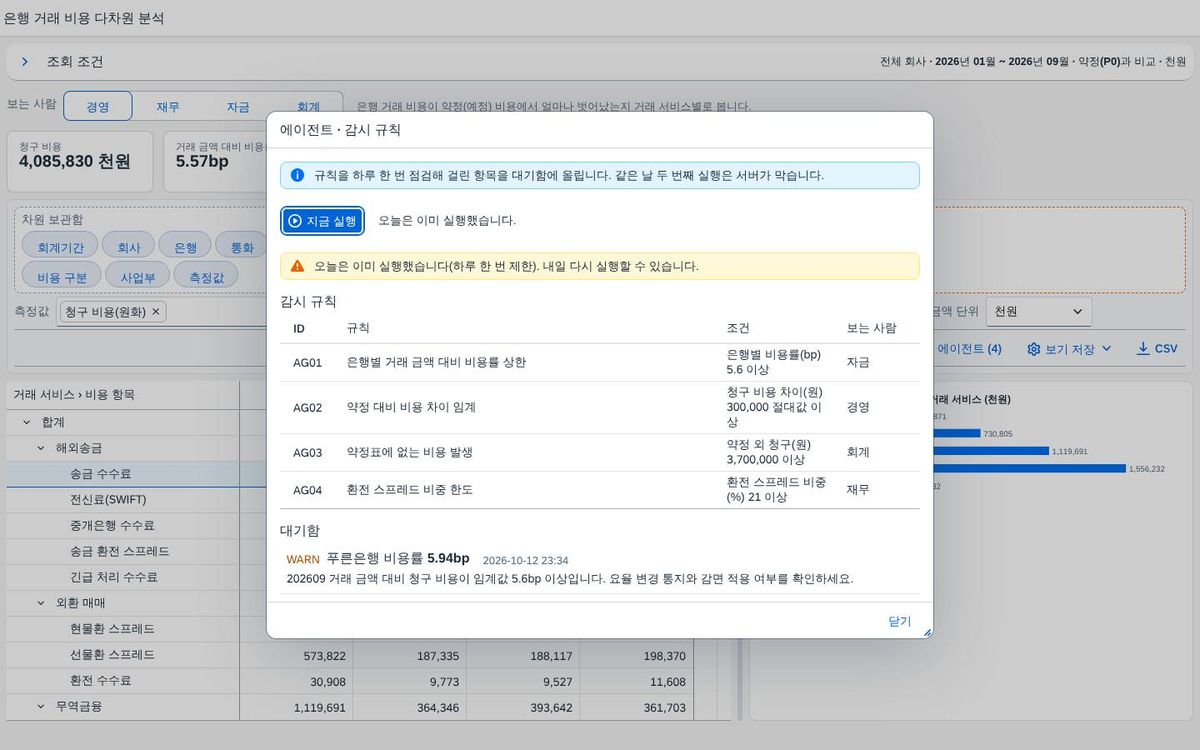Select the 환전 수수료 tree row
Screen dimensions: 1200x750
pyautogui.click(x=123, y=681)
